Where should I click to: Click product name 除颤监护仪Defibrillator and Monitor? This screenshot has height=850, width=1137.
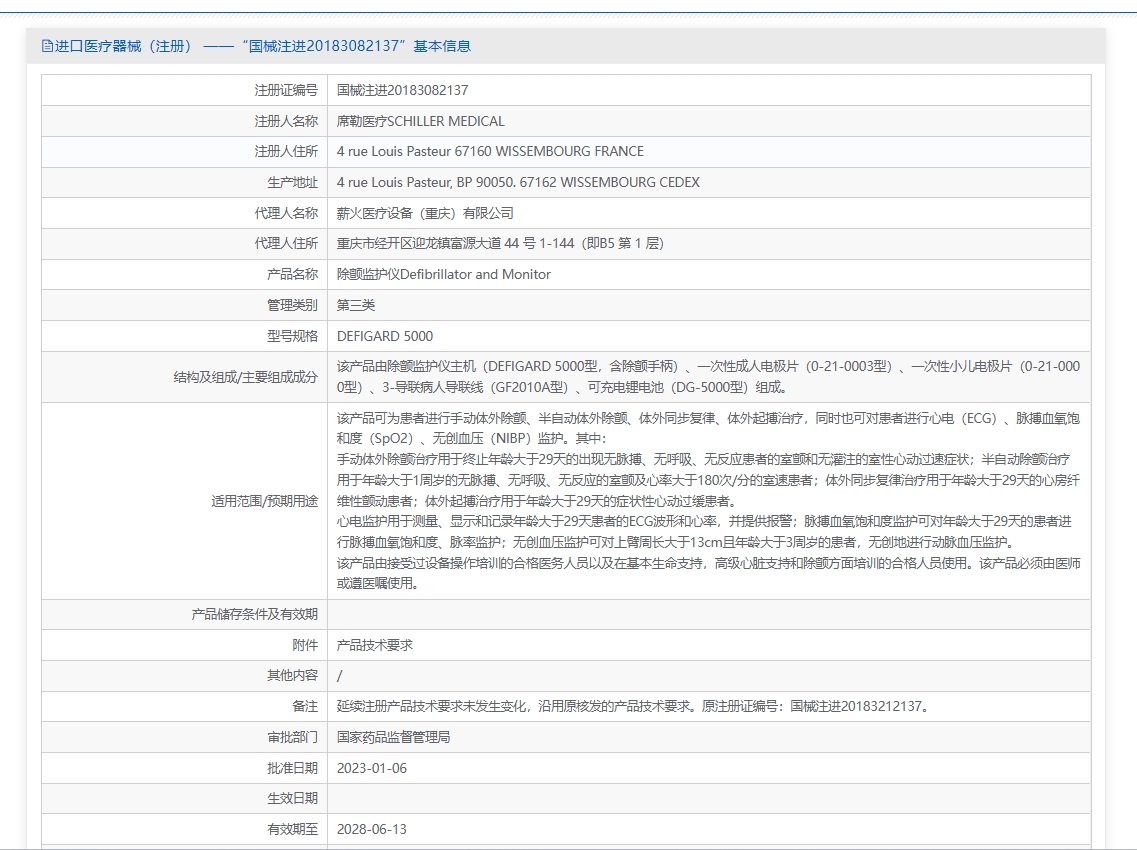click(444, 275)
